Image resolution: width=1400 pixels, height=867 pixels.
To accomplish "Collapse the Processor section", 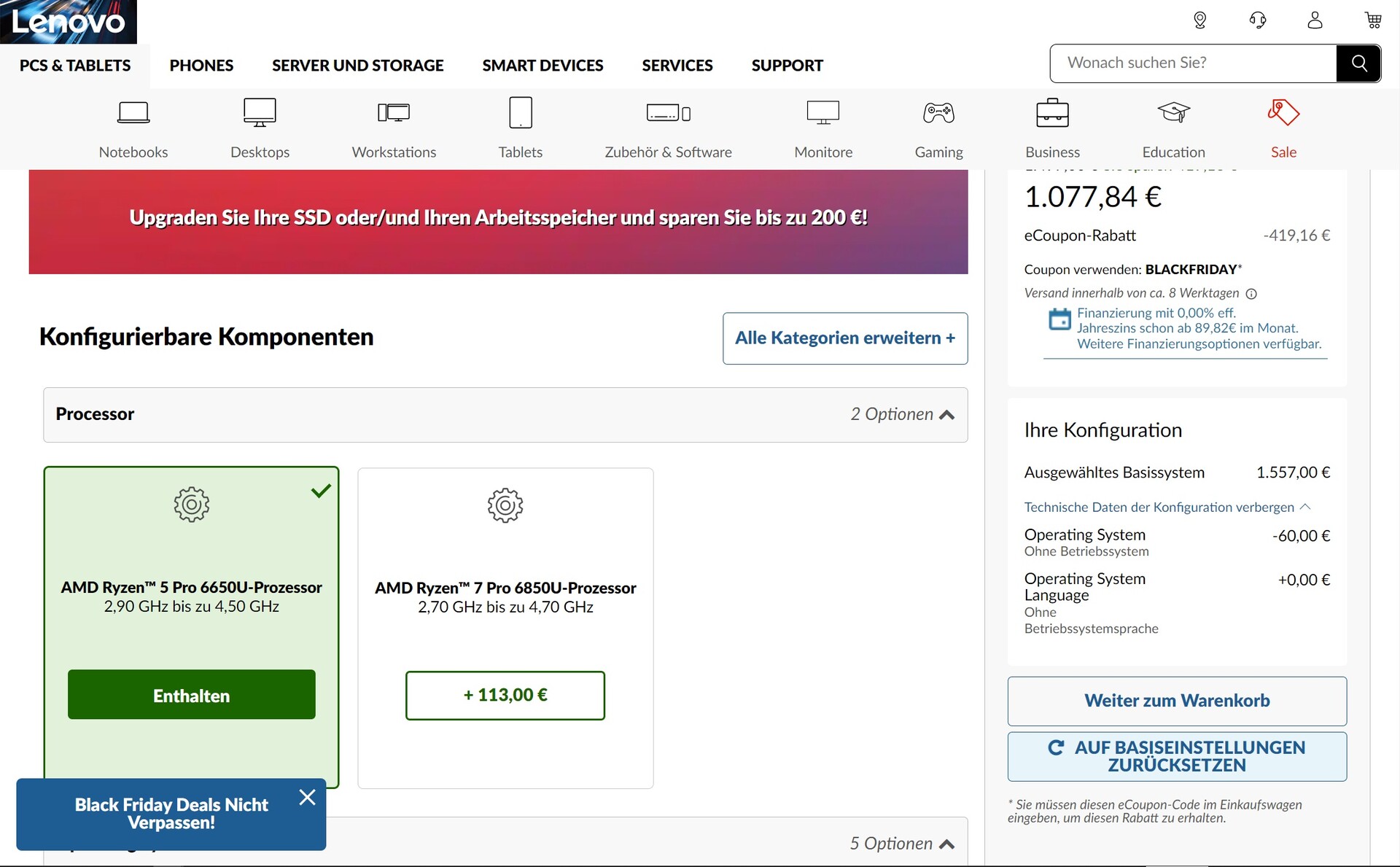I will (946, 415).
